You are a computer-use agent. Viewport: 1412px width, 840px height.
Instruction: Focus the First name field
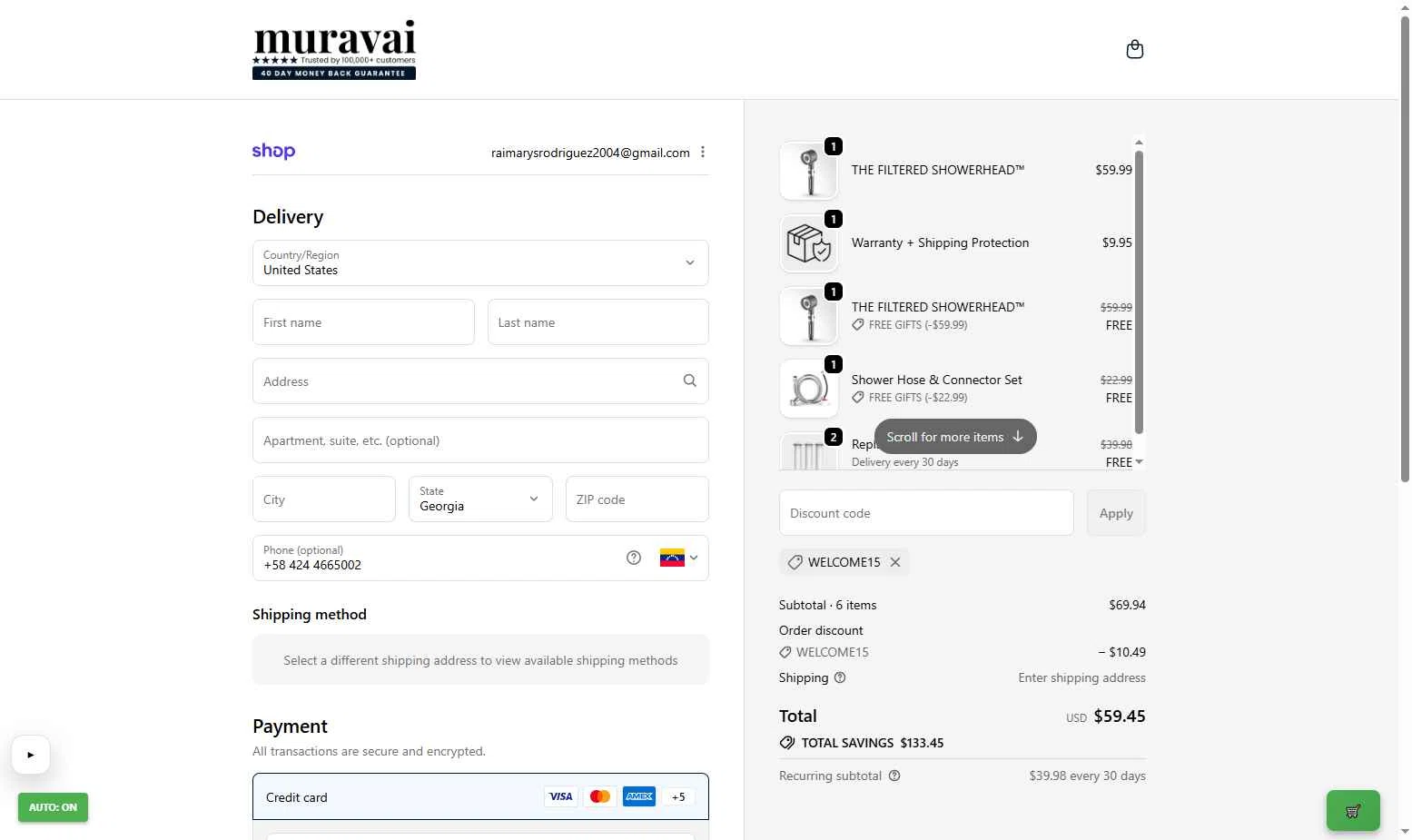(363, 322)
